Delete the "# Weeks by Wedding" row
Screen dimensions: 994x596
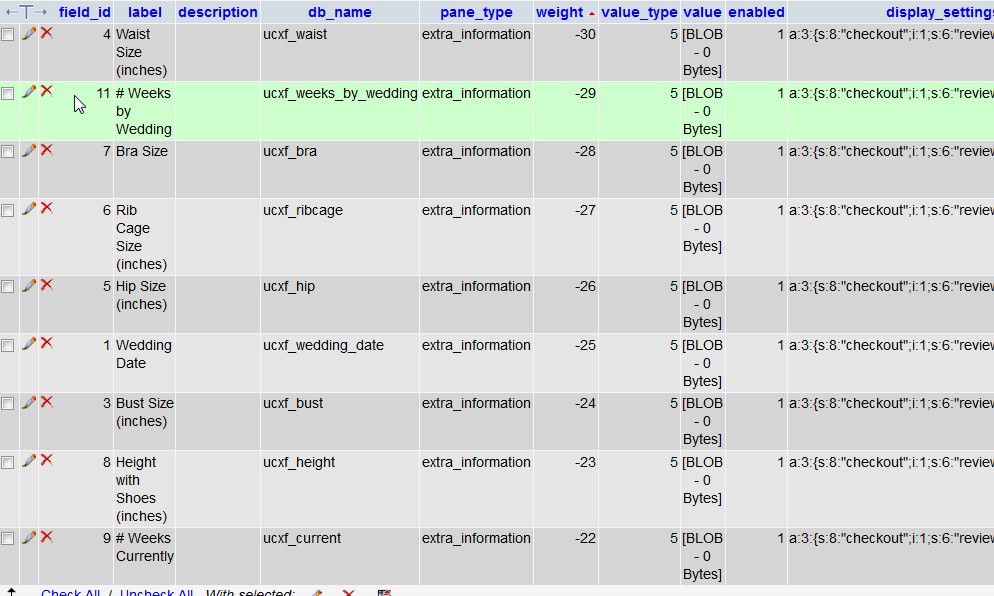[x=46, y=92]
